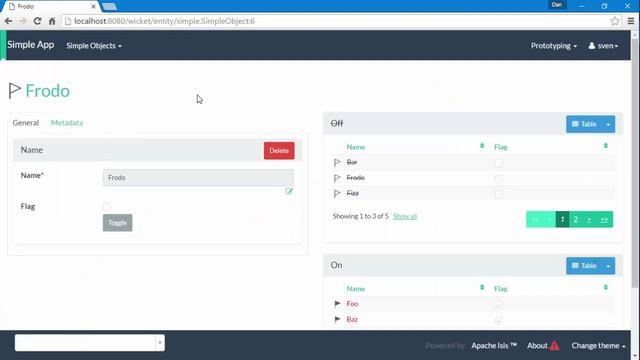
Task: Toggle the Flag checkbox in General panel
Action: click(107, 207)
